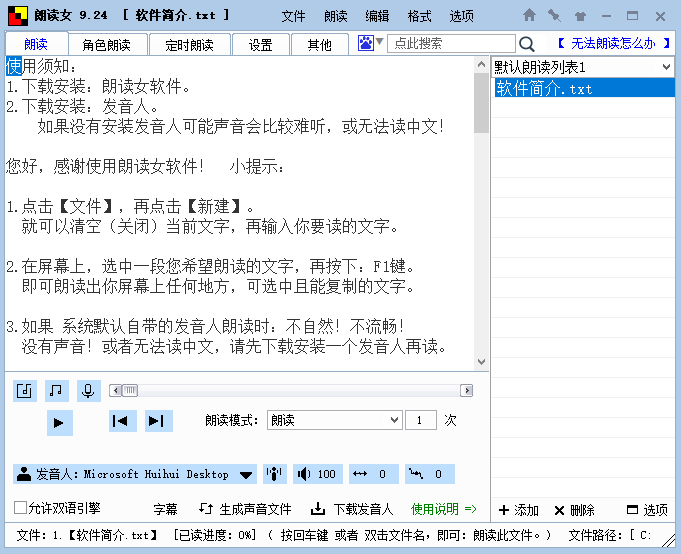
Task: Open the skin (shirt) icon
Action: 579,15
